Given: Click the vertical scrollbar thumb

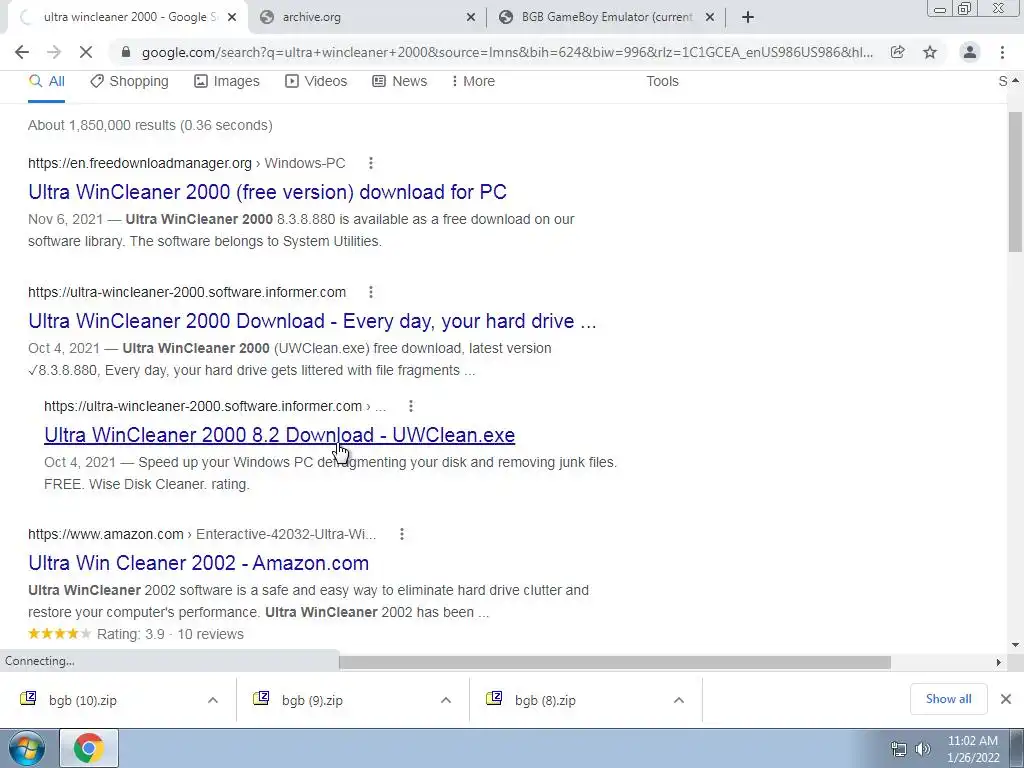Looking at the screenshot, I should click(x=1015, y=182).
